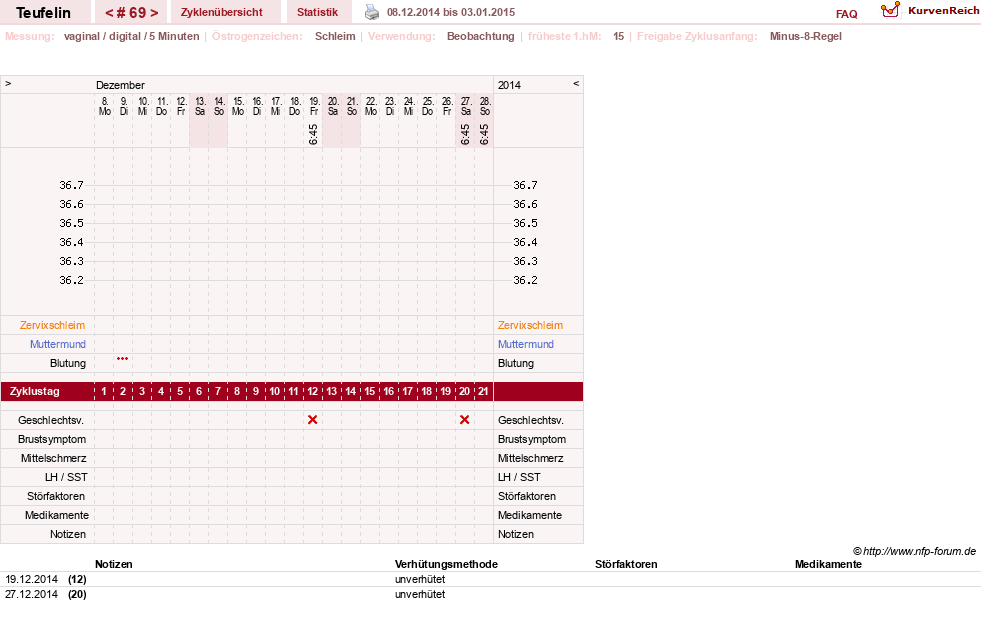Click the left Blutung row label
This screenshot has width=981, height=623.
(x=68, y=363)
